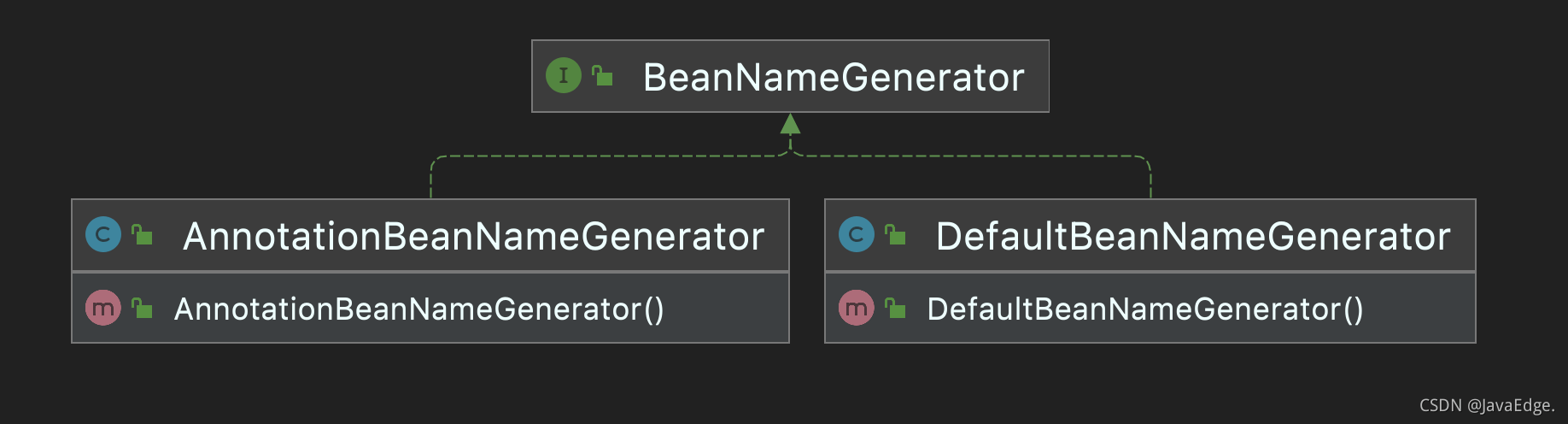Click the visibility icon on DefaultBeanNameGenerator class header

896,235
